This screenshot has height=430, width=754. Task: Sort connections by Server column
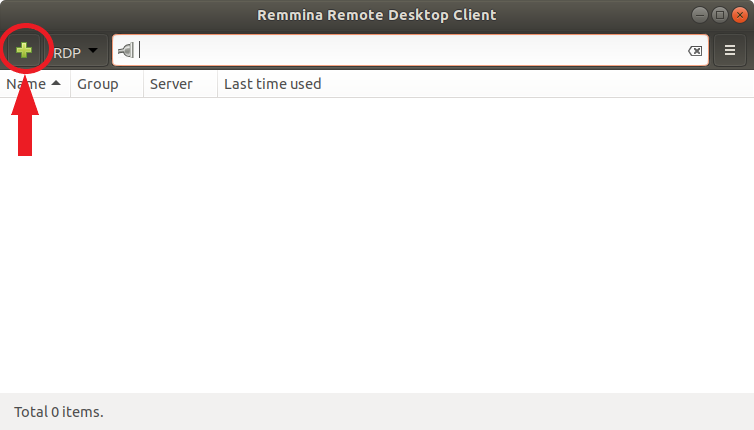click(x=180, y=84)
